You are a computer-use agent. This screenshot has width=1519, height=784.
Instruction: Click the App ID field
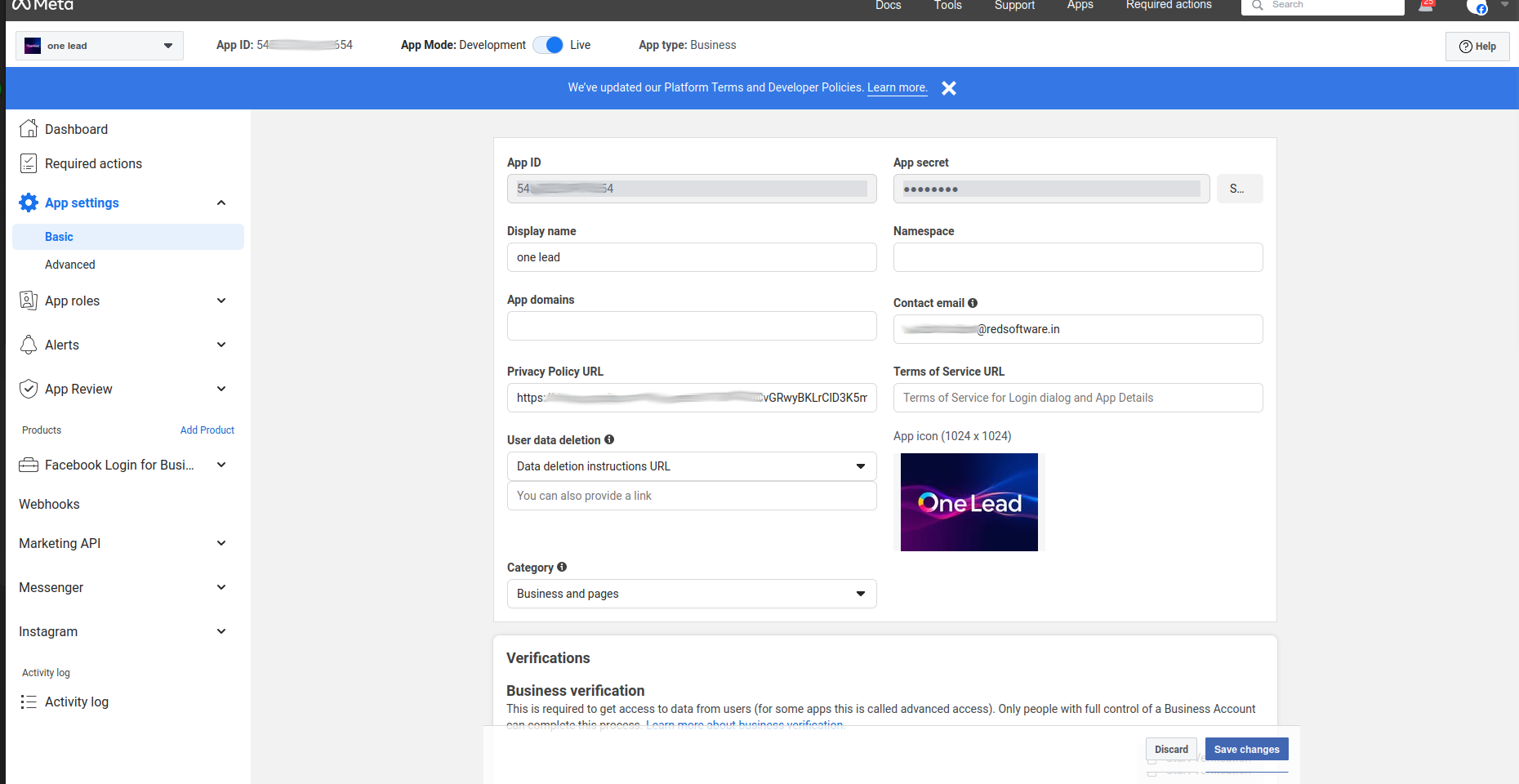click(x=692, y=189)
